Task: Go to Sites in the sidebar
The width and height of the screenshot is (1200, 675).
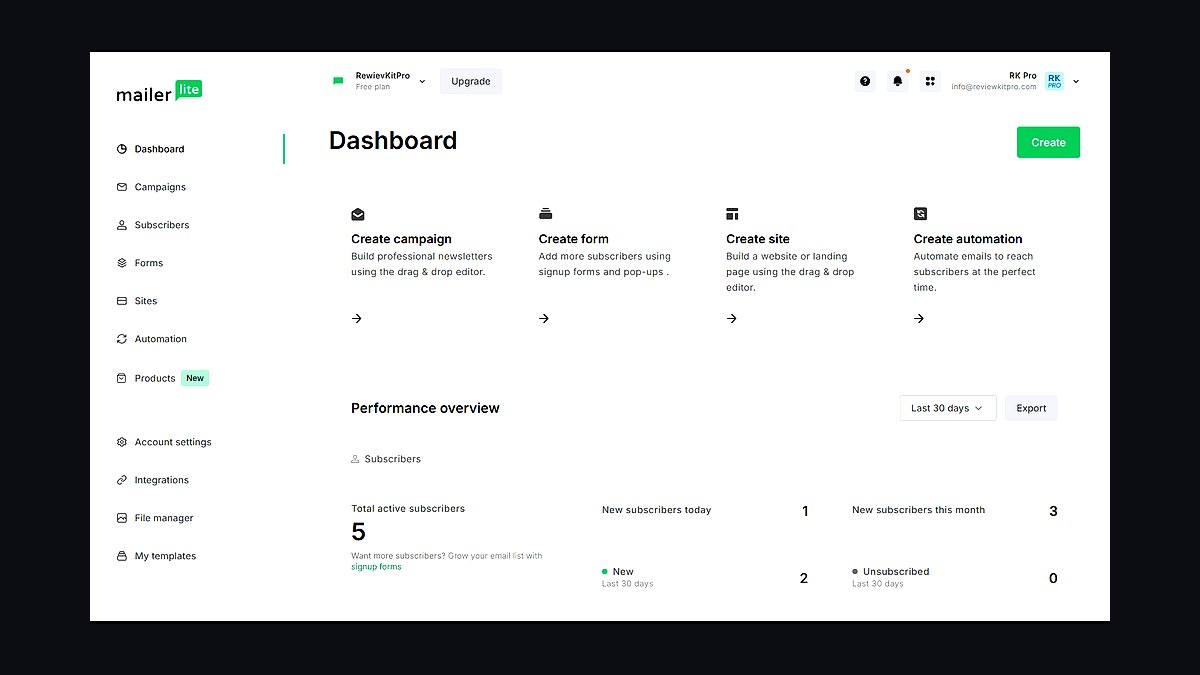Action: [146, 301]
